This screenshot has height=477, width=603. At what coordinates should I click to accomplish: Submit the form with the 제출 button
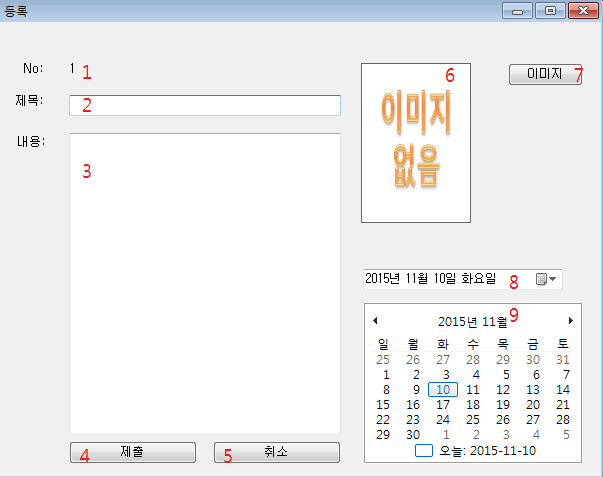point(133,452)
